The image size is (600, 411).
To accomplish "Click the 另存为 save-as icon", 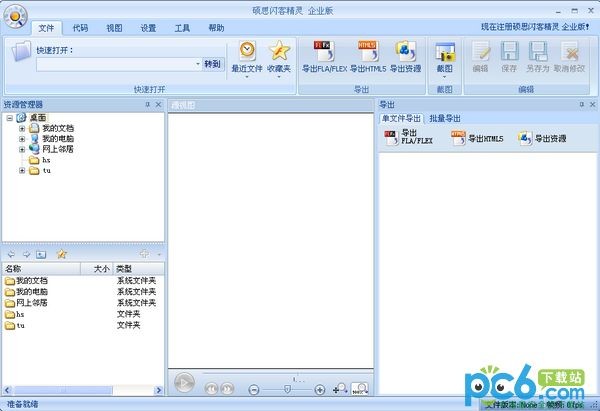I will click(538, 57).
